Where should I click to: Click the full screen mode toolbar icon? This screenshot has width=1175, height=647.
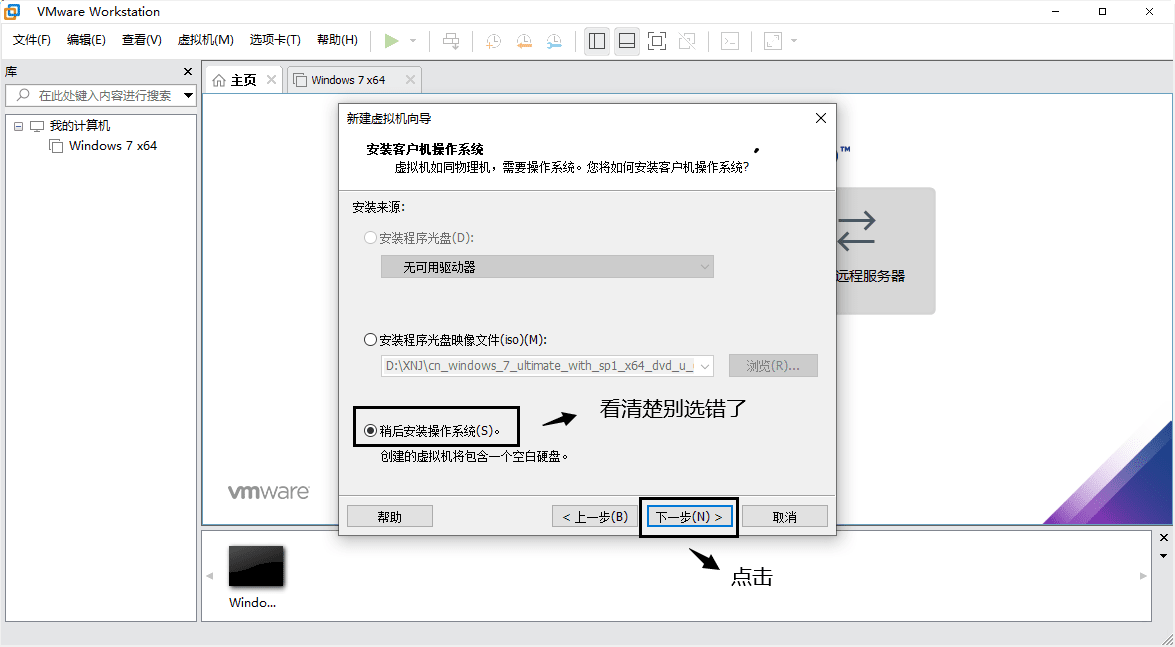657,40
